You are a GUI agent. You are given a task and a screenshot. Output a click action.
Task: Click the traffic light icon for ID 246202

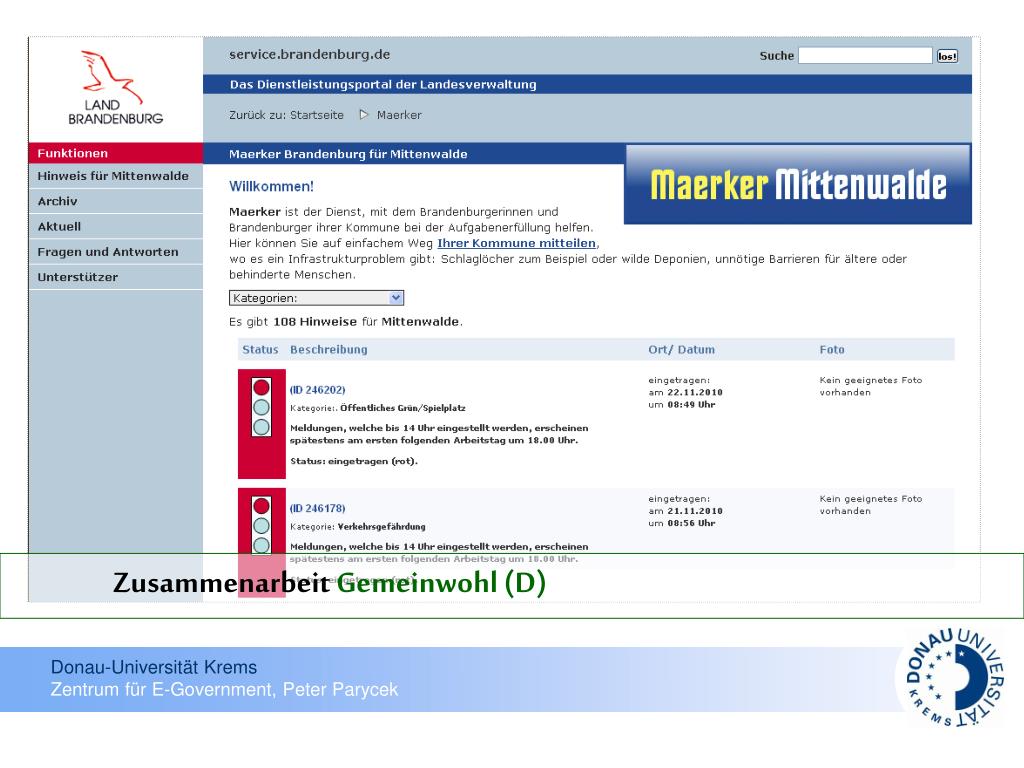[x=261, y=408]
